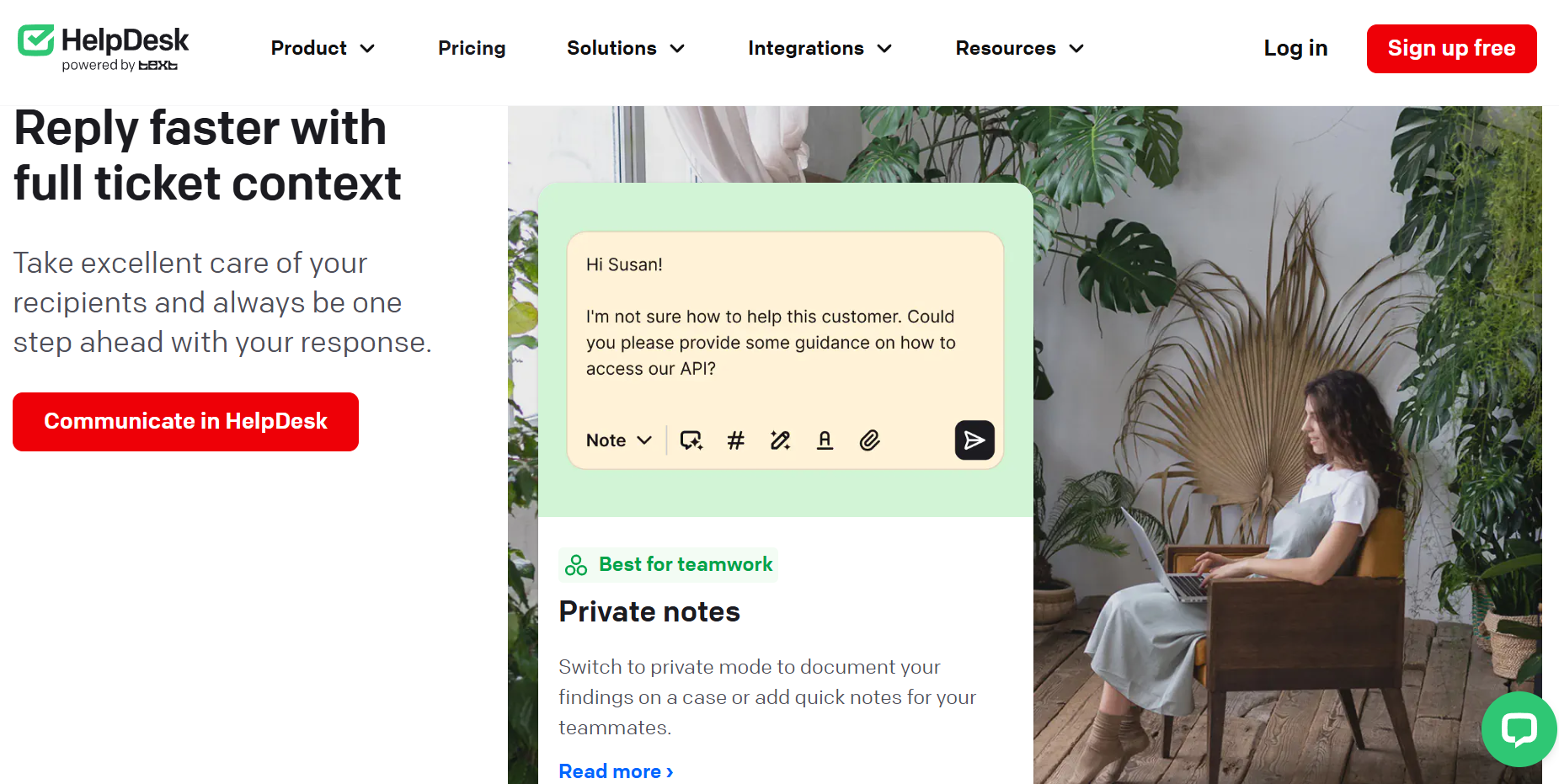Go to the Pricing page

[472, 49]
